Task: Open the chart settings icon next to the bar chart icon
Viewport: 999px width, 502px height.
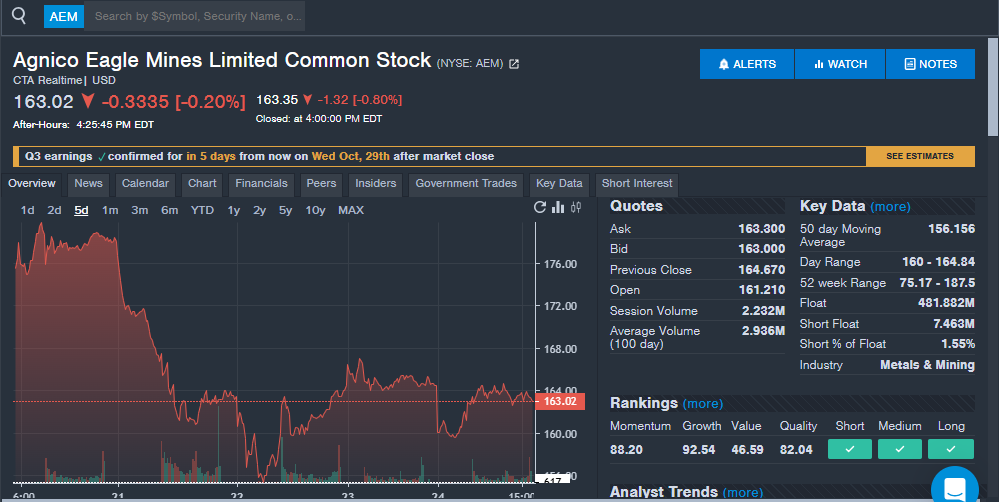Action: (x=576, y=207)
